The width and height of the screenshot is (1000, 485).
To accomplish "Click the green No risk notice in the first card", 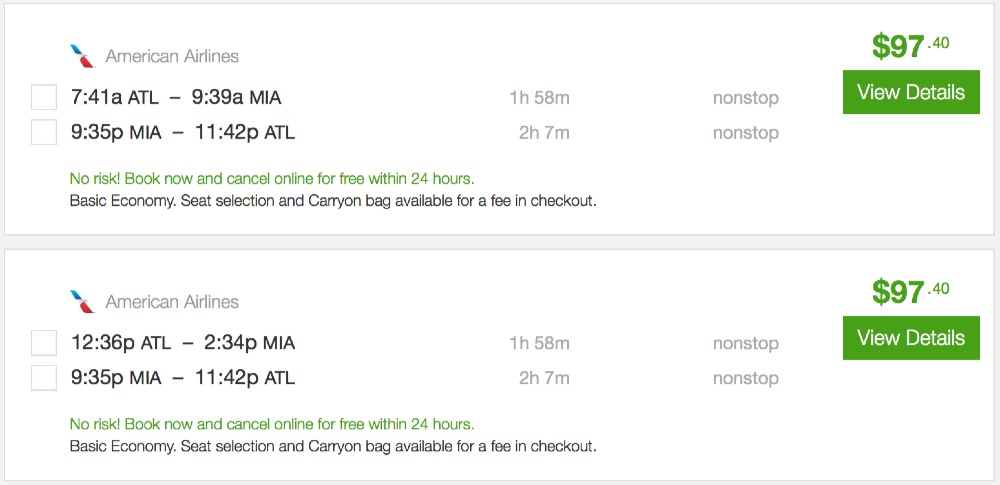I will [x=272, y=179].
